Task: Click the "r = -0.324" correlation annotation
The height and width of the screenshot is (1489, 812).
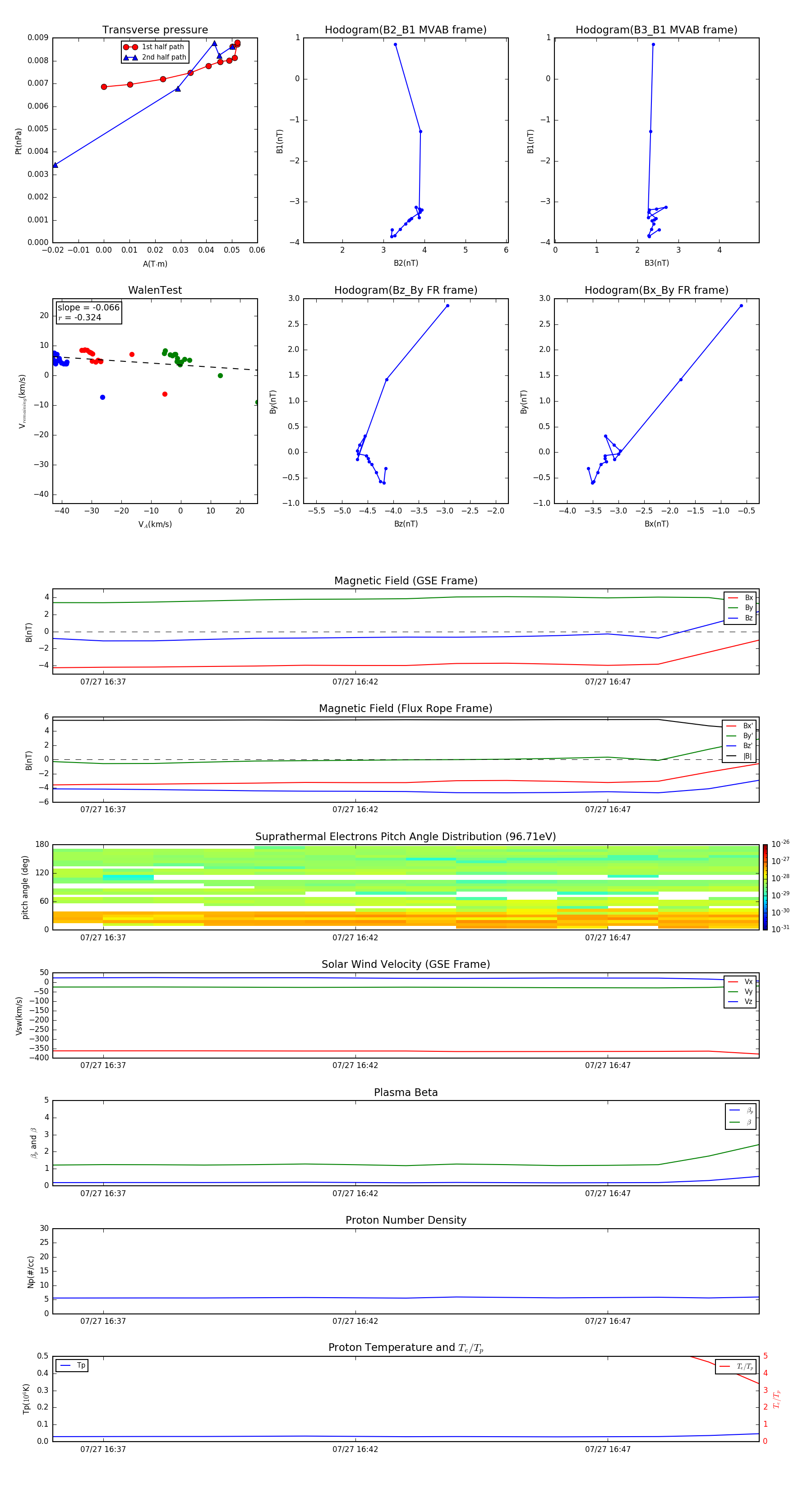Action: click(x=80, y=317)
